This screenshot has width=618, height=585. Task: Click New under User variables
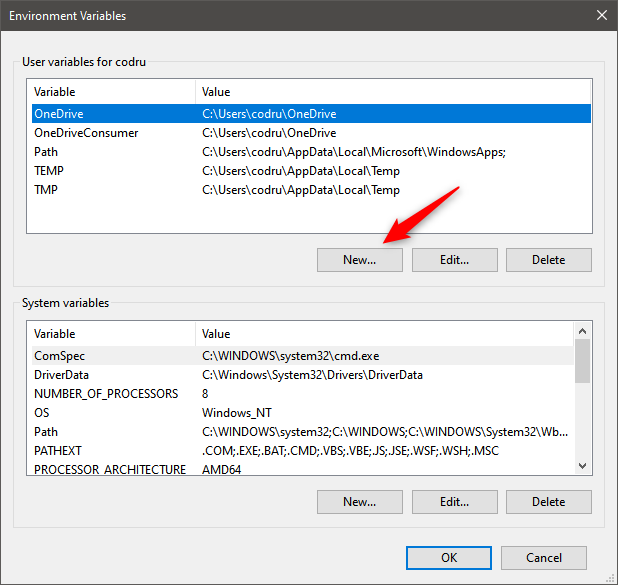359,259
